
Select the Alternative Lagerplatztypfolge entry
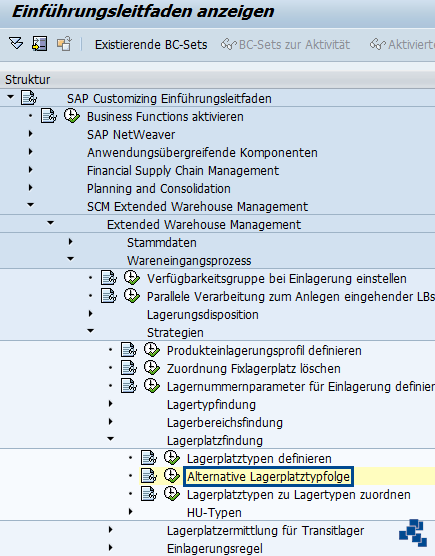(268, 477)
